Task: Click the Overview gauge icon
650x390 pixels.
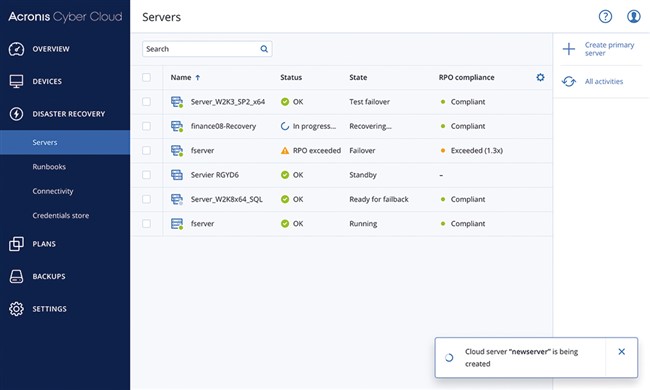Action: pos(16,49)
